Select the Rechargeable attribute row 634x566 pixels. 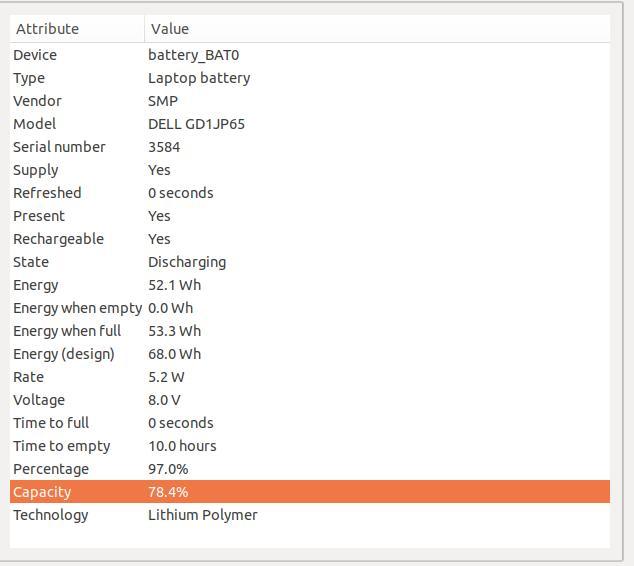pos(310,239)
